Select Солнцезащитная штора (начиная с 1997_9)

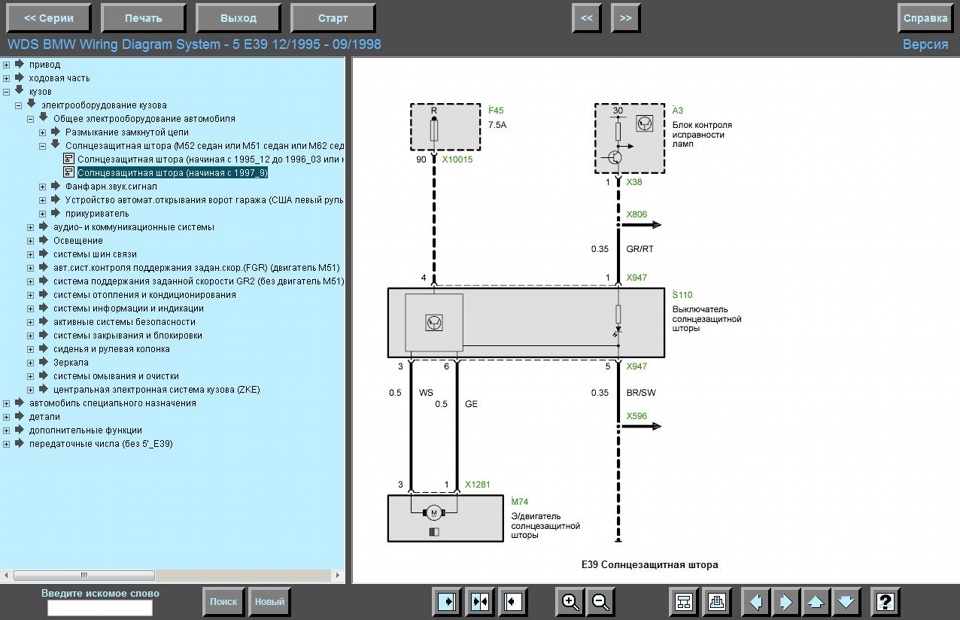[173, 173]
